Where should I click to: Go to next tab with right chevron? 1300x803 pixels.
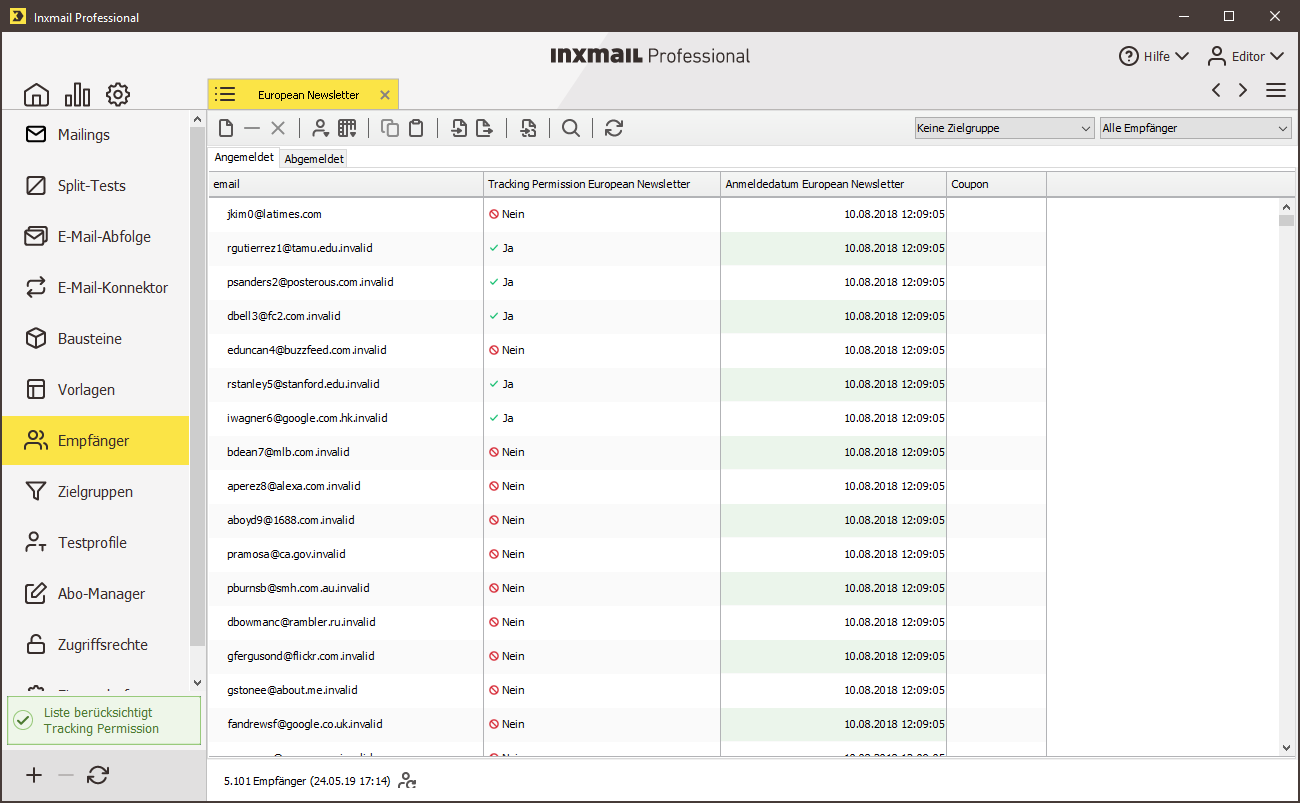click(x=1243, y=90)
